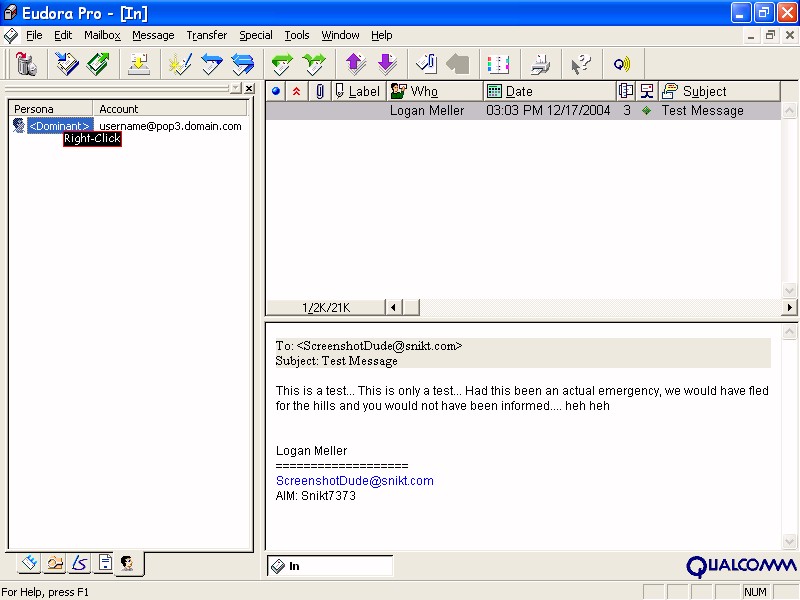
Task: Click the purple Previous Message up arrow
Action: (x=356, y=64)
